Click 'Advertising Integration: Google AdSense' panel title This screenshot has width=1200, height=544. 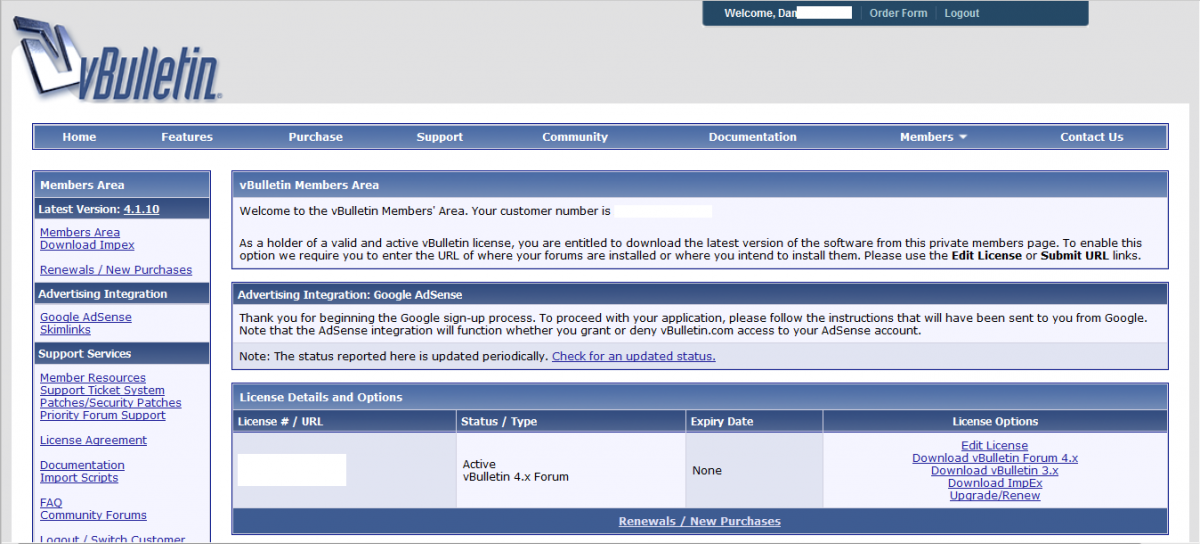pyautogui.click(x=351, y=295)
